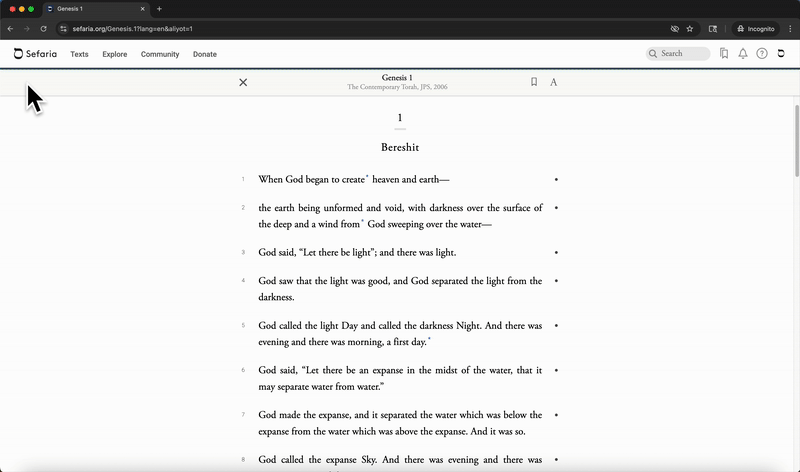This screenshot has height=472, width=800.
Task: Click the connection dot beside verse 3
Action: (x=556, y=252)
